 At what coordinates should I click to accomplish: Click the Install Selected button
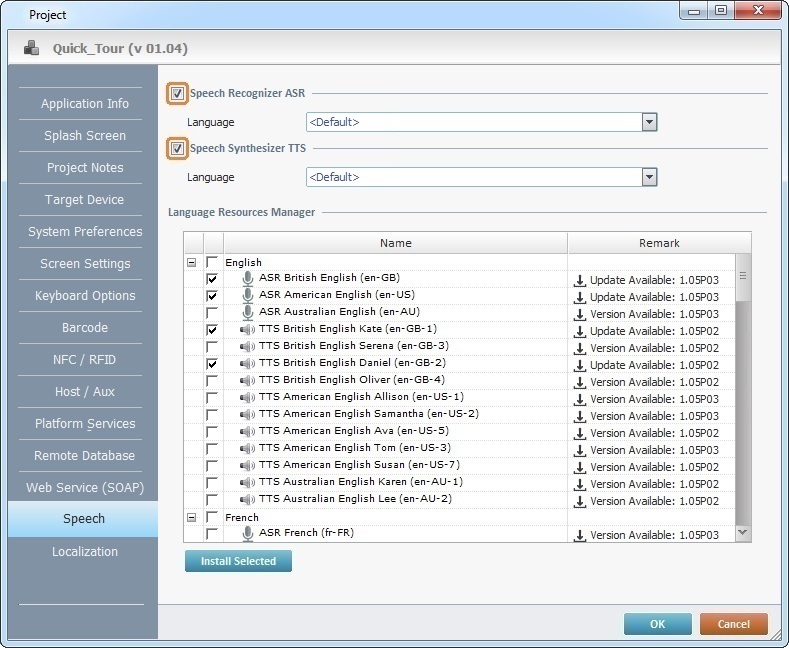(x=238, y=562)
